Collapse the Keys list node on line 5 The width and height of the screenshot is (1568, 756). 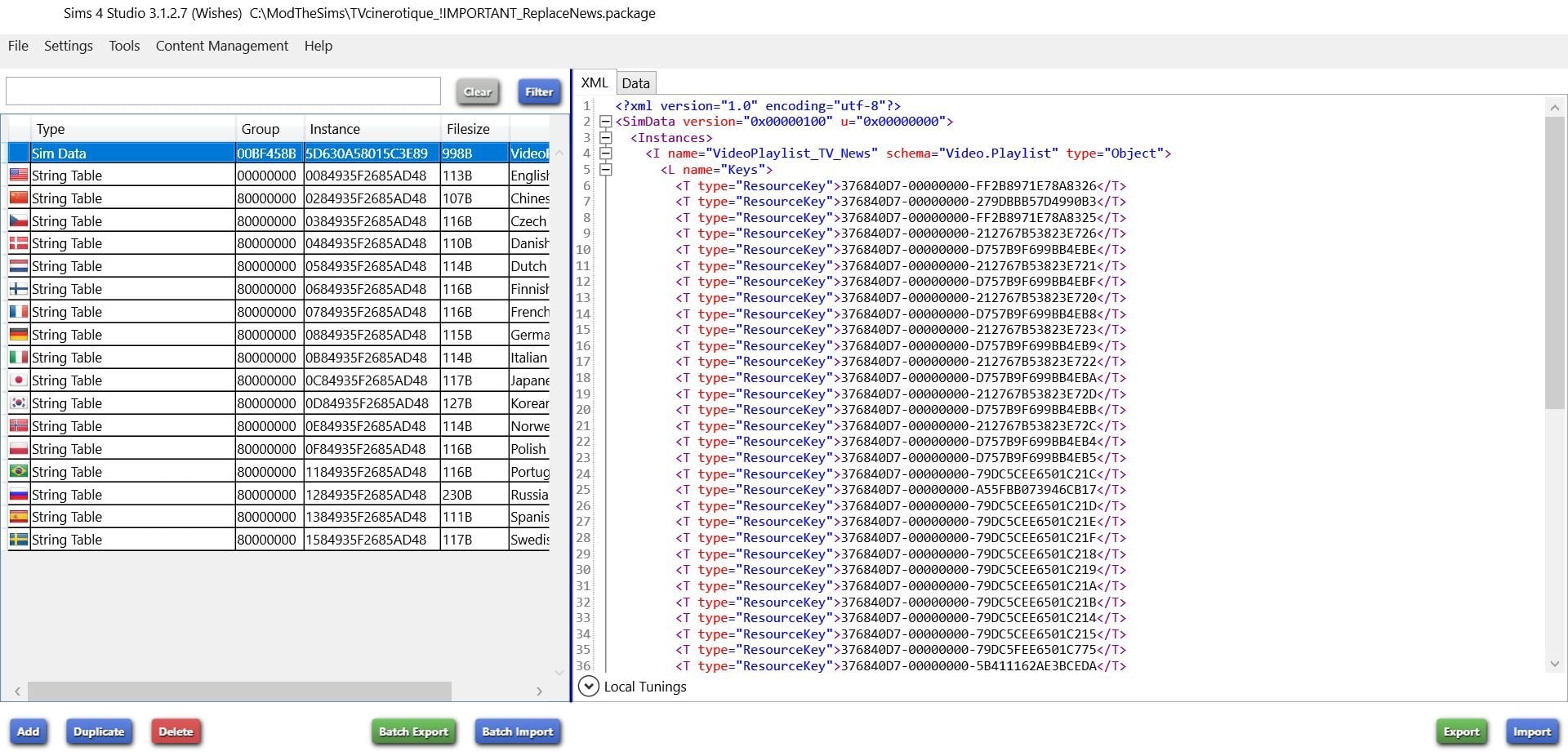tap(605, 169)
